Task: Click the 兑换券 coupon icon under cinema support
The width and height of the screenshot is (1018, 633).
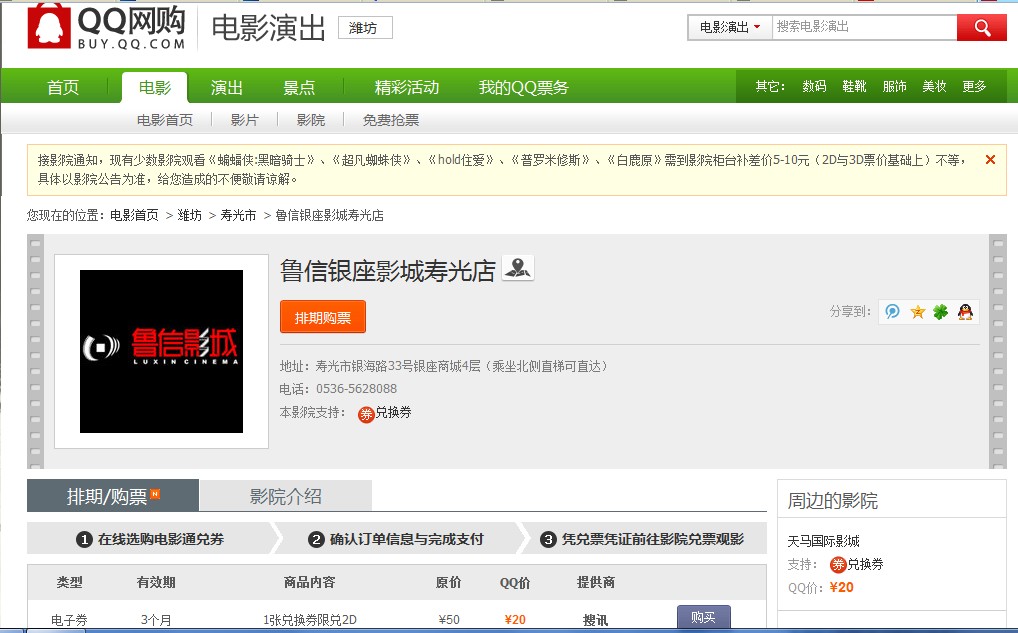Action: pos(366,414)
